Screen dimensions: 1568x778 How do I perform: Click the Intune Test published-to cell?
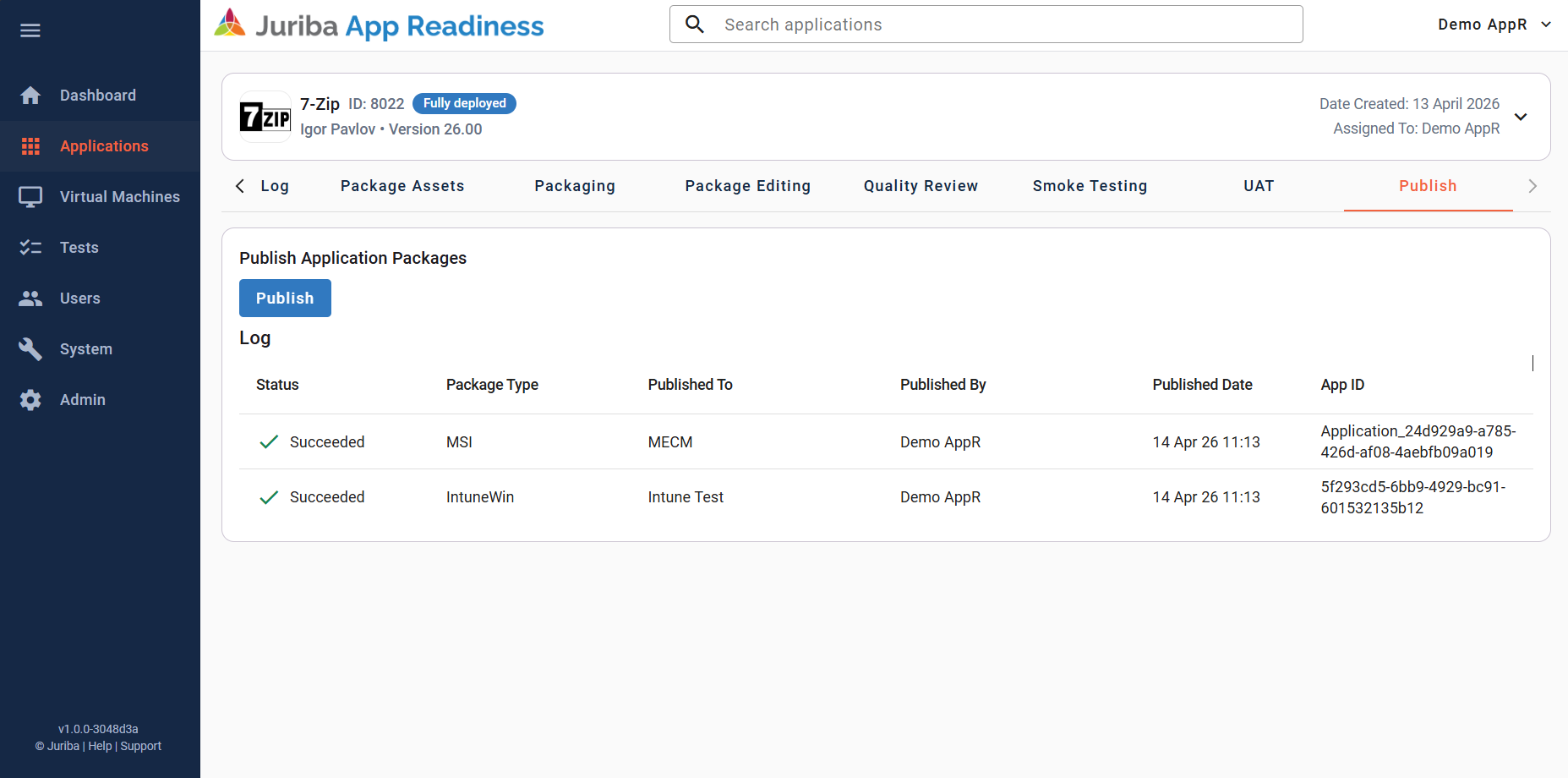(686, 497)
